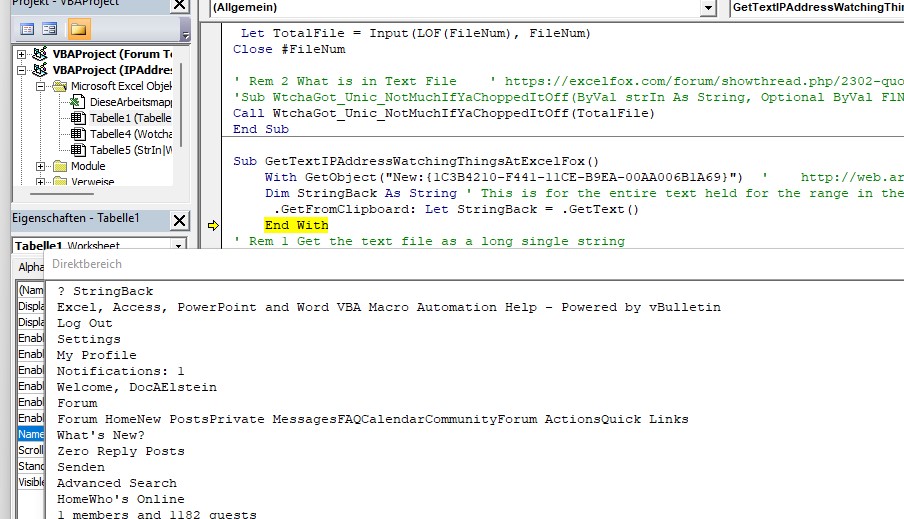Click the Sub GetTextIPAddressWatchingThingsAtExcelFox() line
This screenshot has width=904, height=519.
(x=416, y=161)
